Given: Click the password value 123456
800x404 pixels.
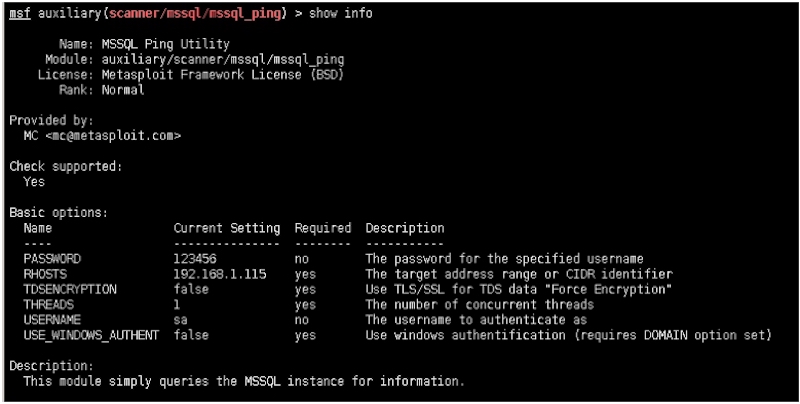Looking at the screenshot, I should tap(195, 259).
